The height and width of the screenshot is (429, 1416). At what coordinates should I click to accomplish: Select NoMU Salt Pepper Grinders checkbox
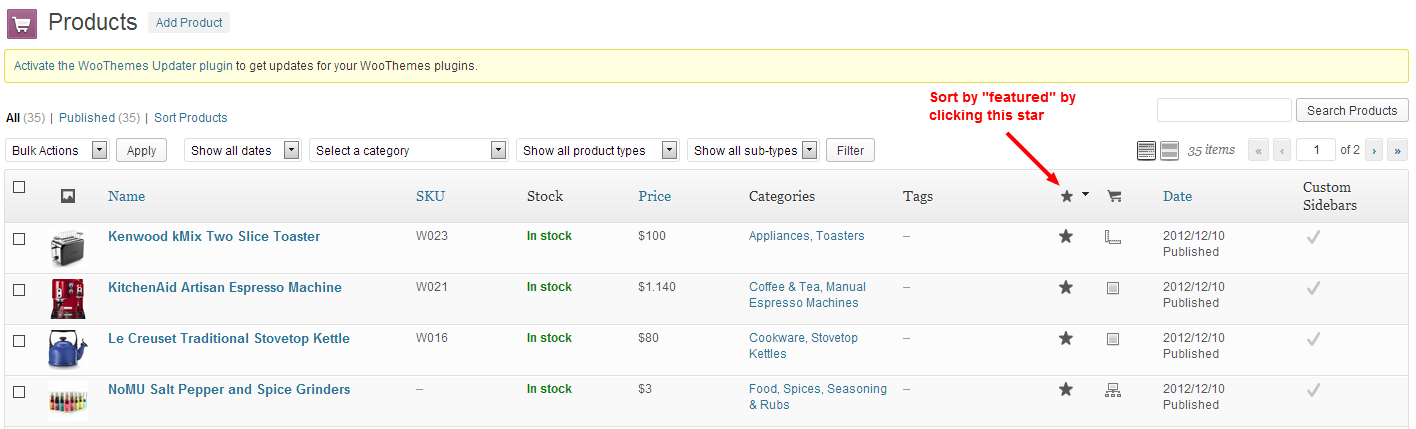[x=19, y=392]
